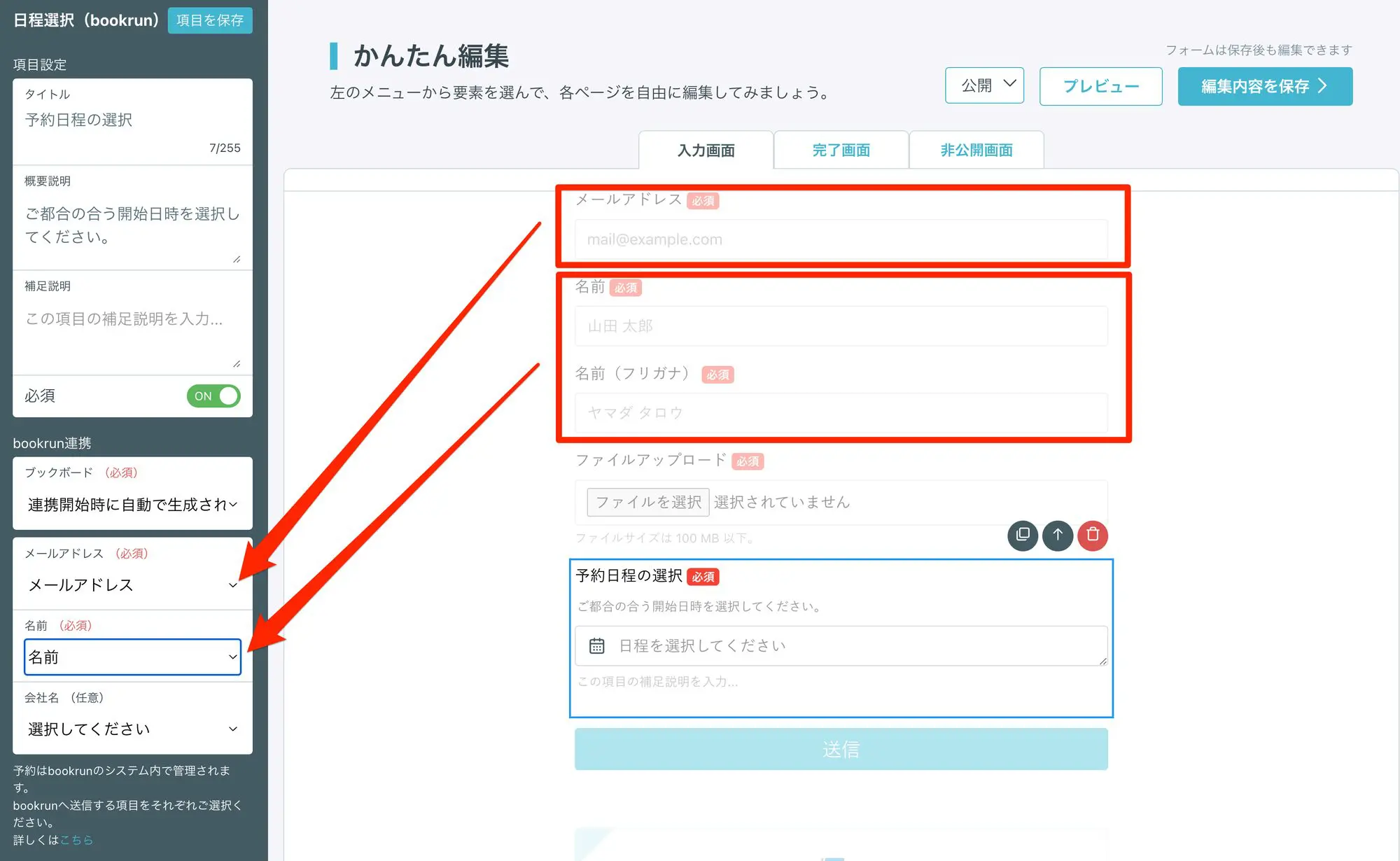
Task: Click the 送信 submit button
Action: (x=841, y=749)
